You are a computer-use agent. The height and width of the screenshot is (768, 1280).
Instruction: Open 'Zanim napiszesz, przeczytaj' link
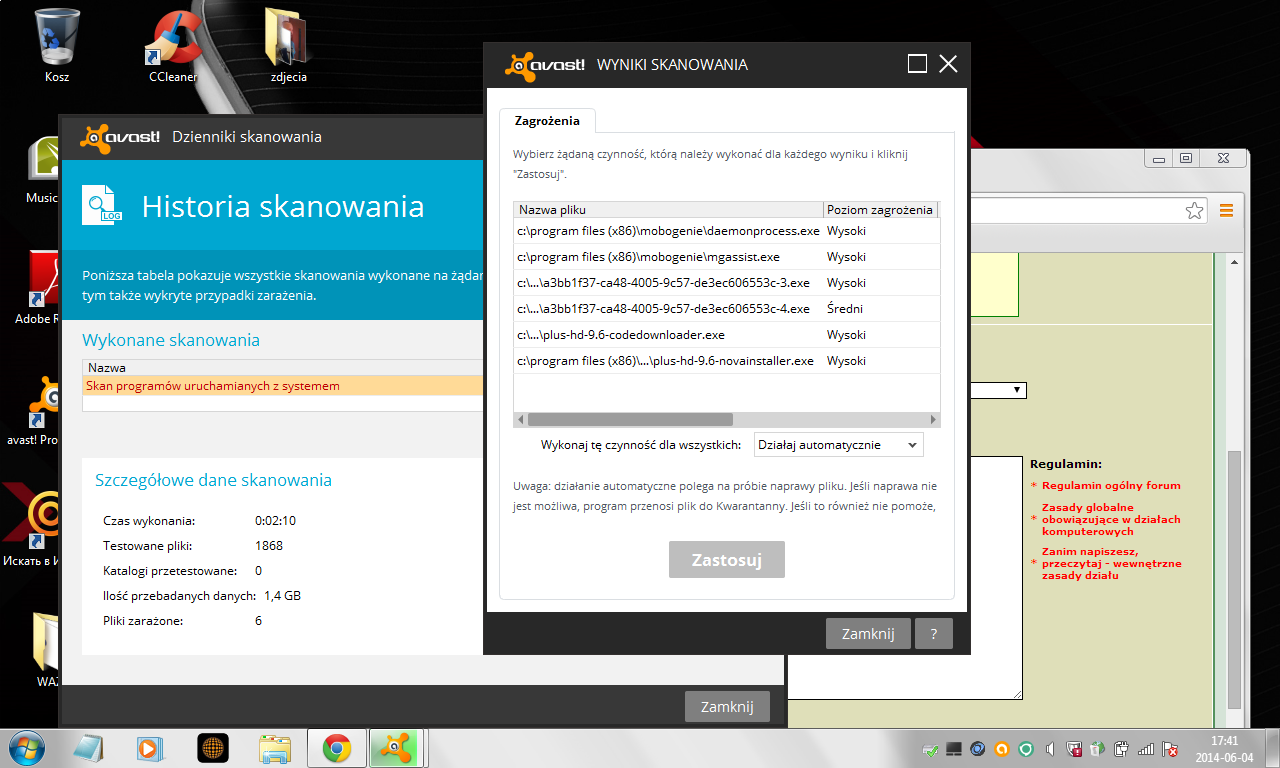(x=1111, y=563)
